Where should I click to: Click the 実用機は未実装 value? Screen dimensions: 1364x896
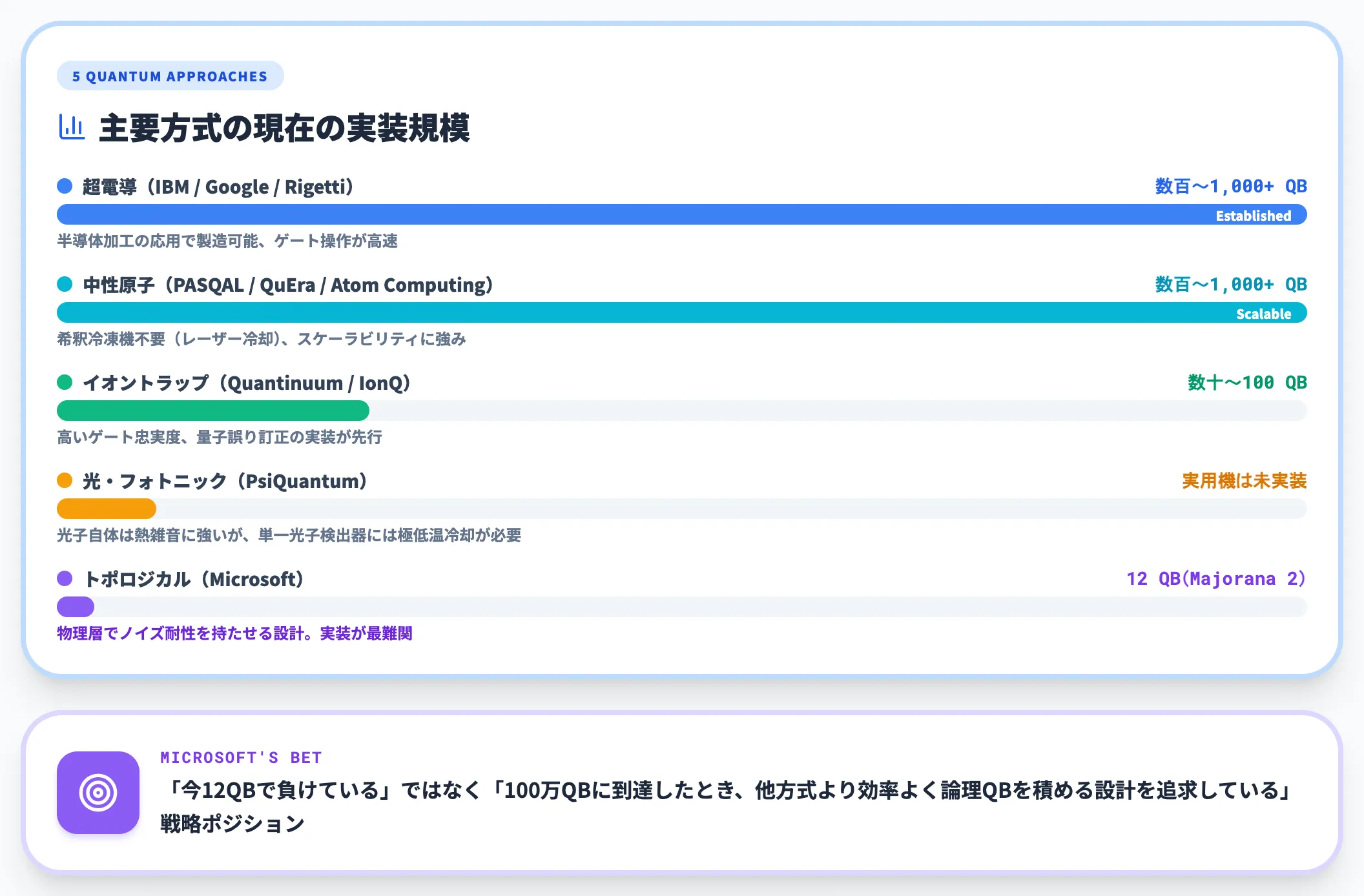click(1245, 481)
